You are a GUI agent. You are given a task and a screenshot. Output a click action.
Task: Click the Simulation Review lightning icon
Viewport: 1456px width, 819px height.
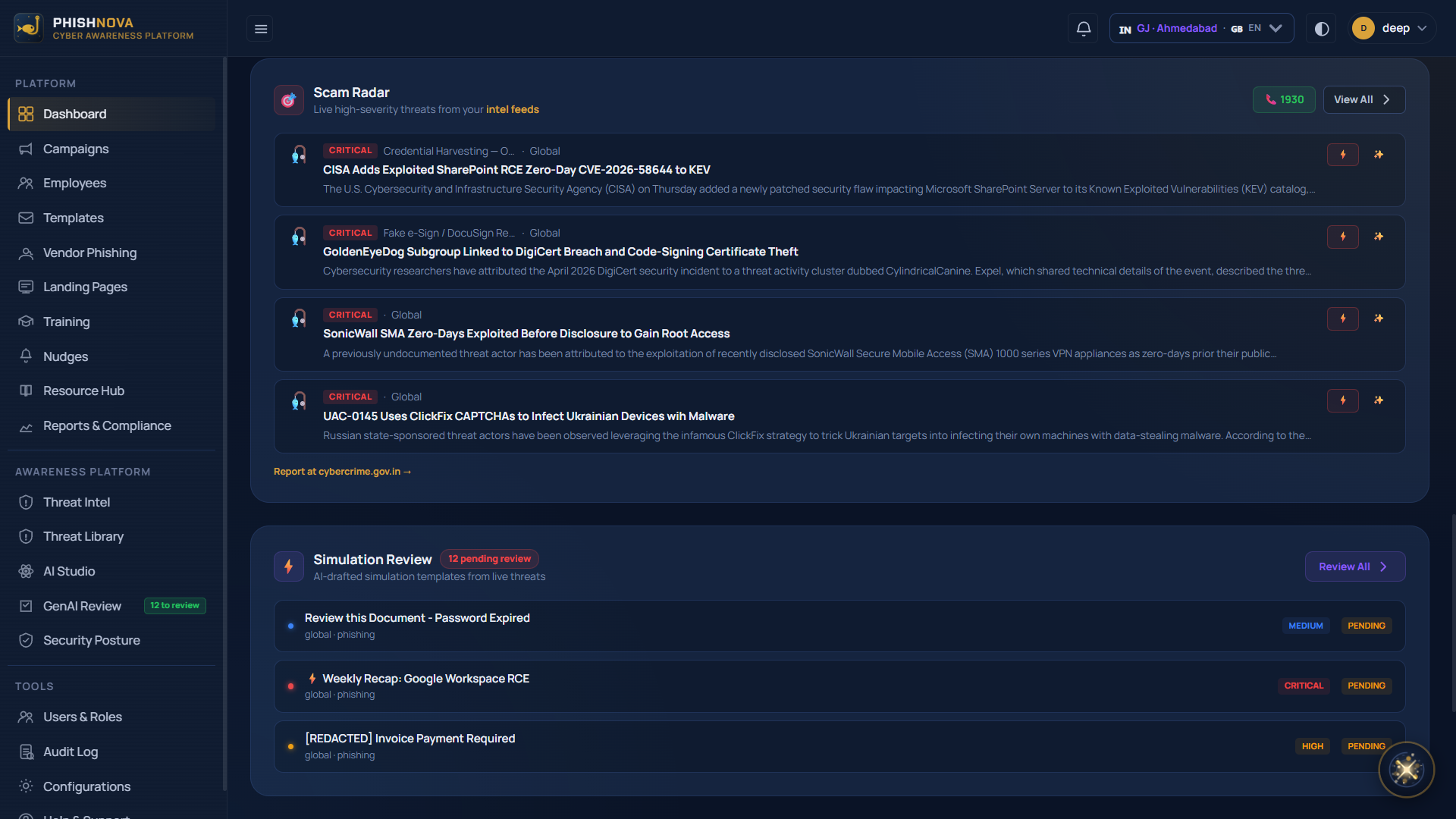point(289,566)
